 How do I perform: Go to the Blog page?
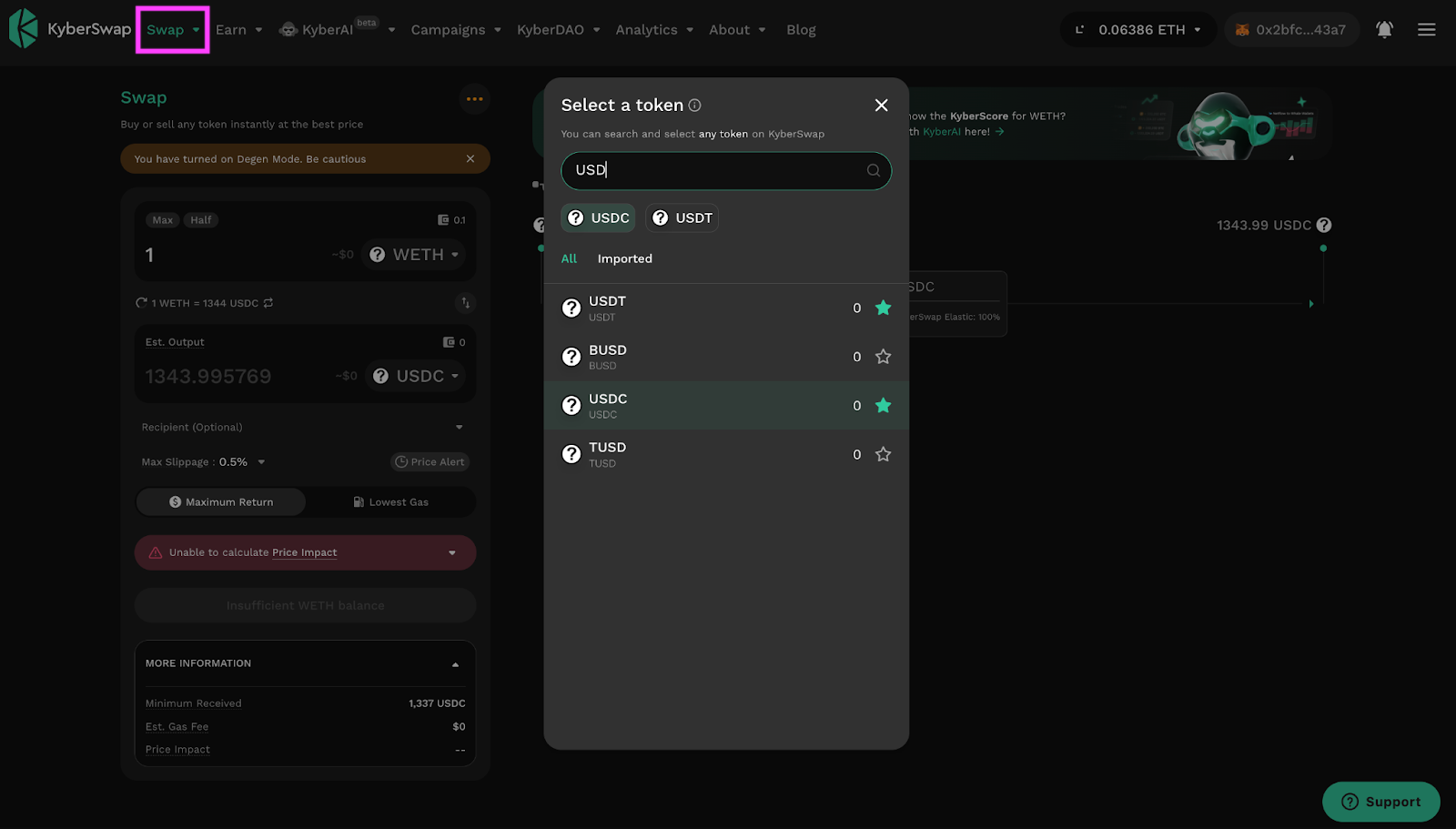pos(801,30)
